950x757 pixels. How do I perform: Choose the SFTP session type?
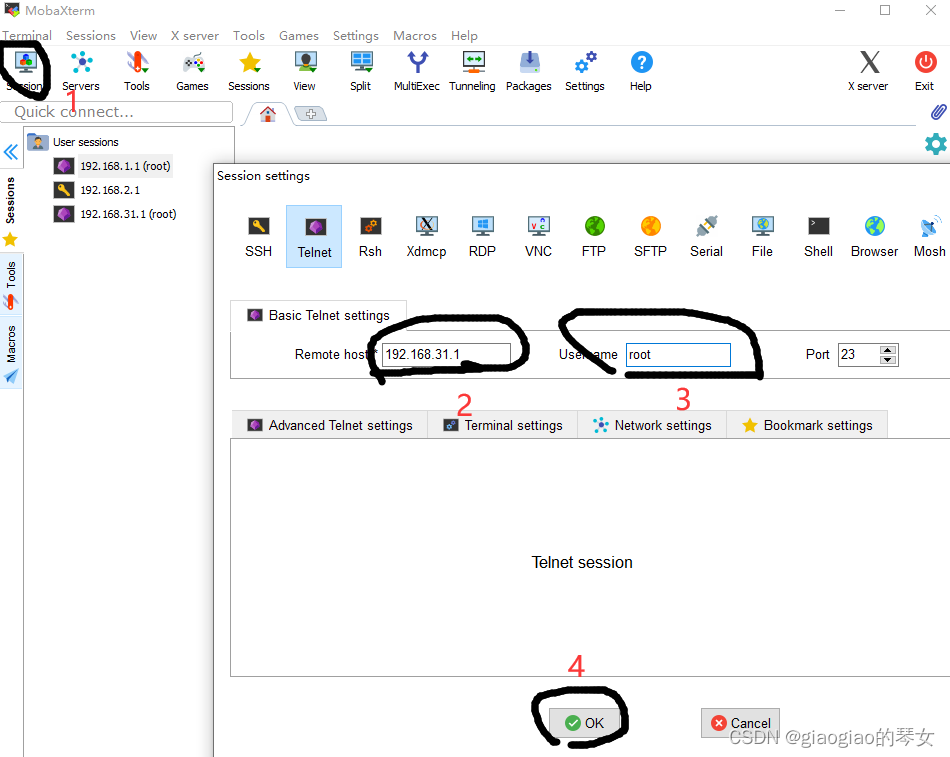[x=651, y=236]
